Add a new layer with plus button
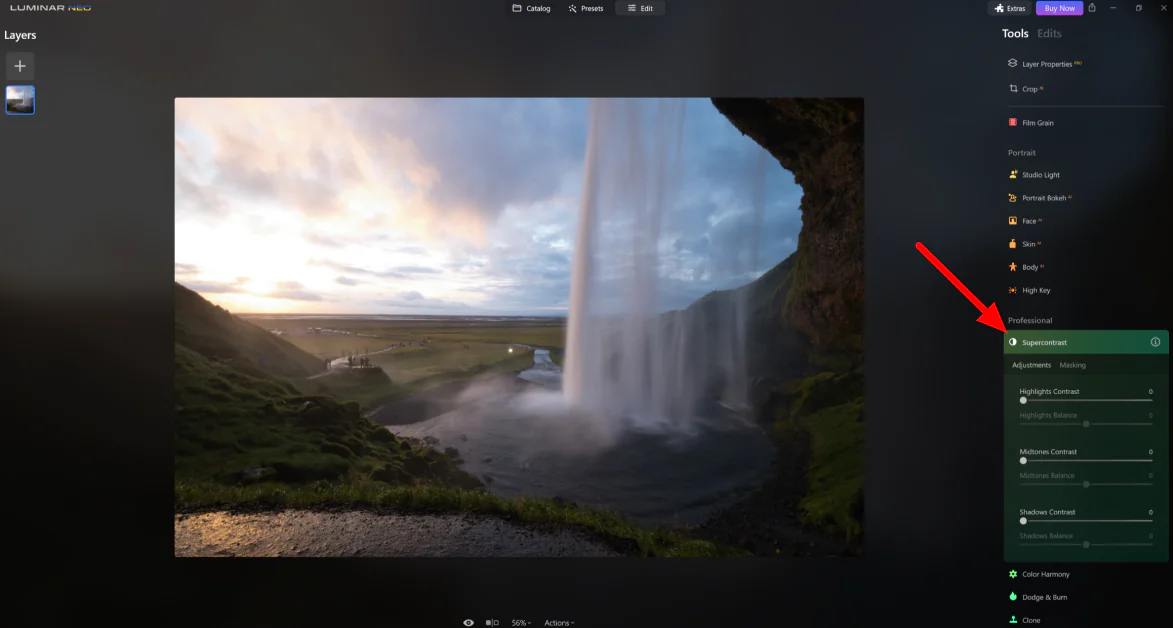This screenshot has width=1173, height=628. click(20, 66)
